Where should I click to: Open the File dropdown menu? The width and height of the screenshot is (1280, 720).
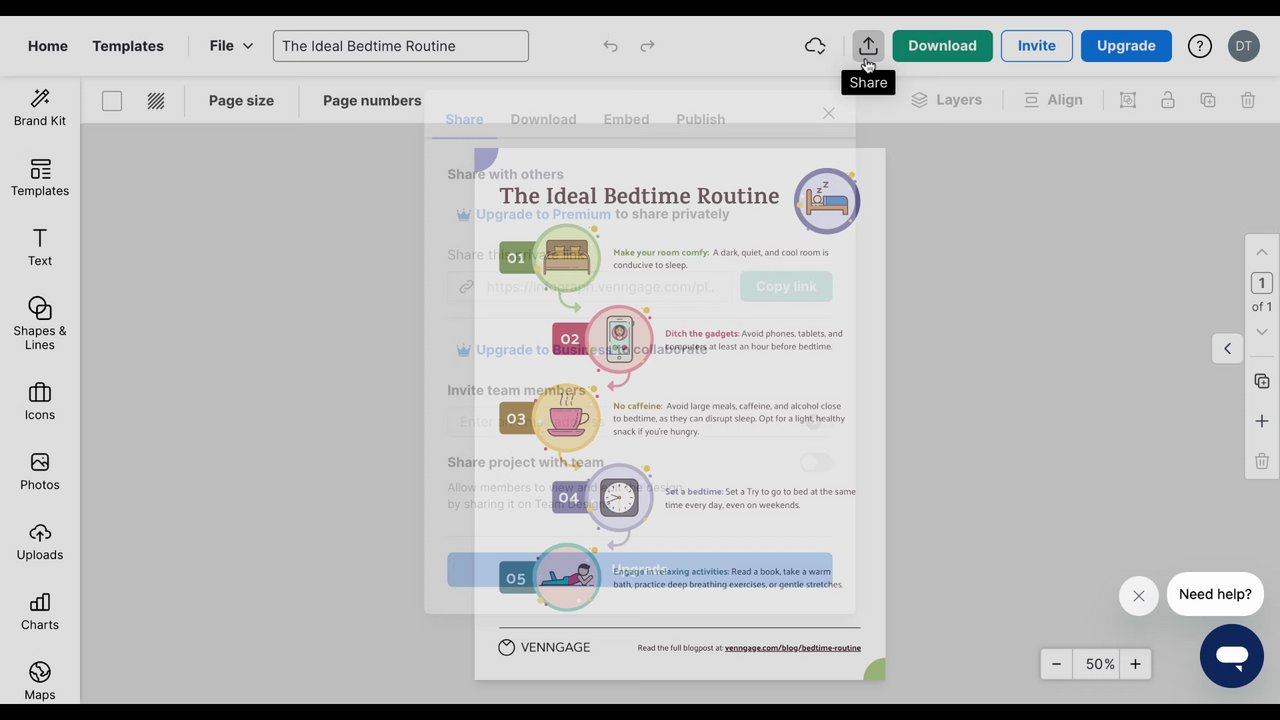click(x=231, y=46)
